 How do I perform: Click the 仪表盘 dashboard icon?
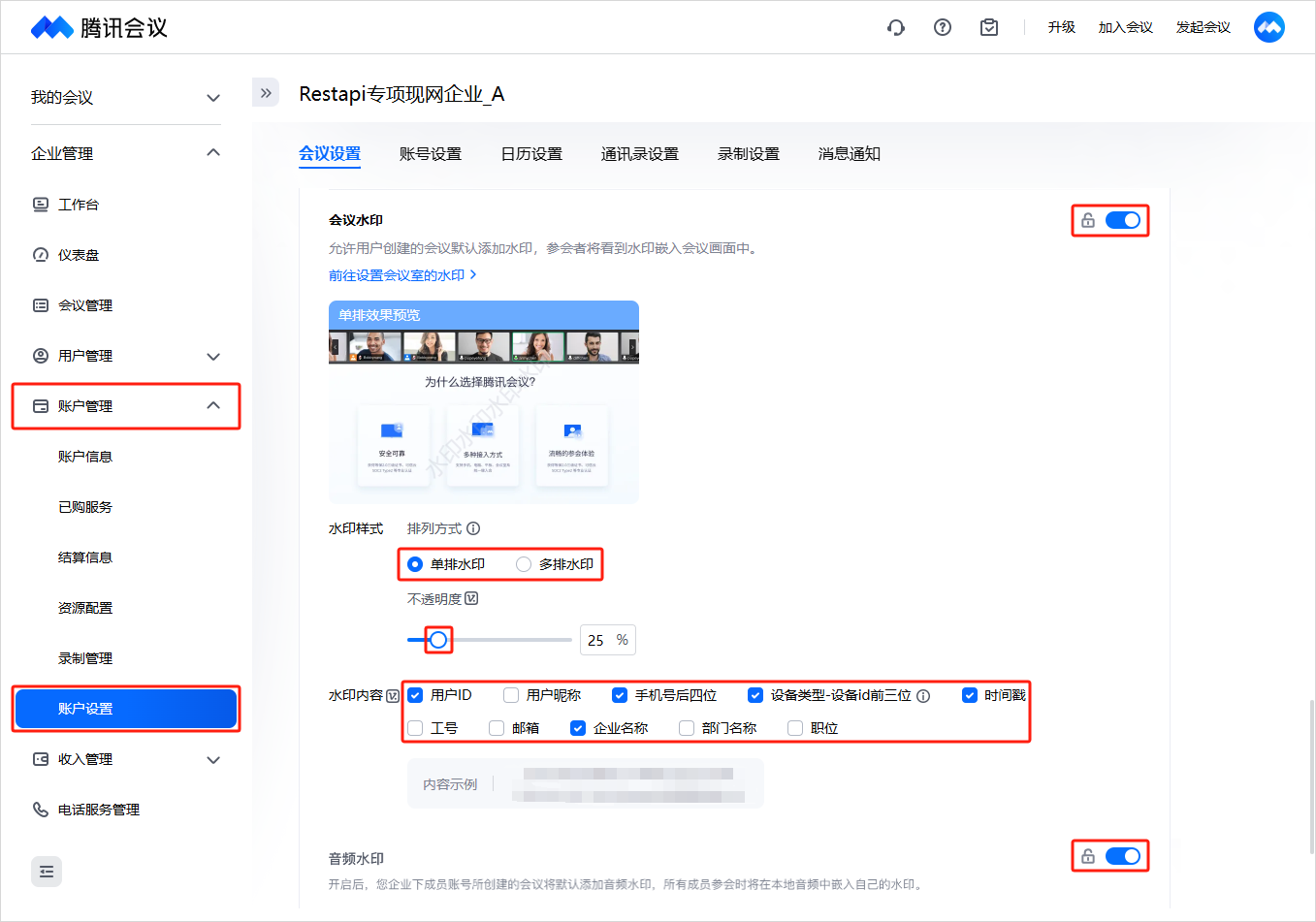41,255
